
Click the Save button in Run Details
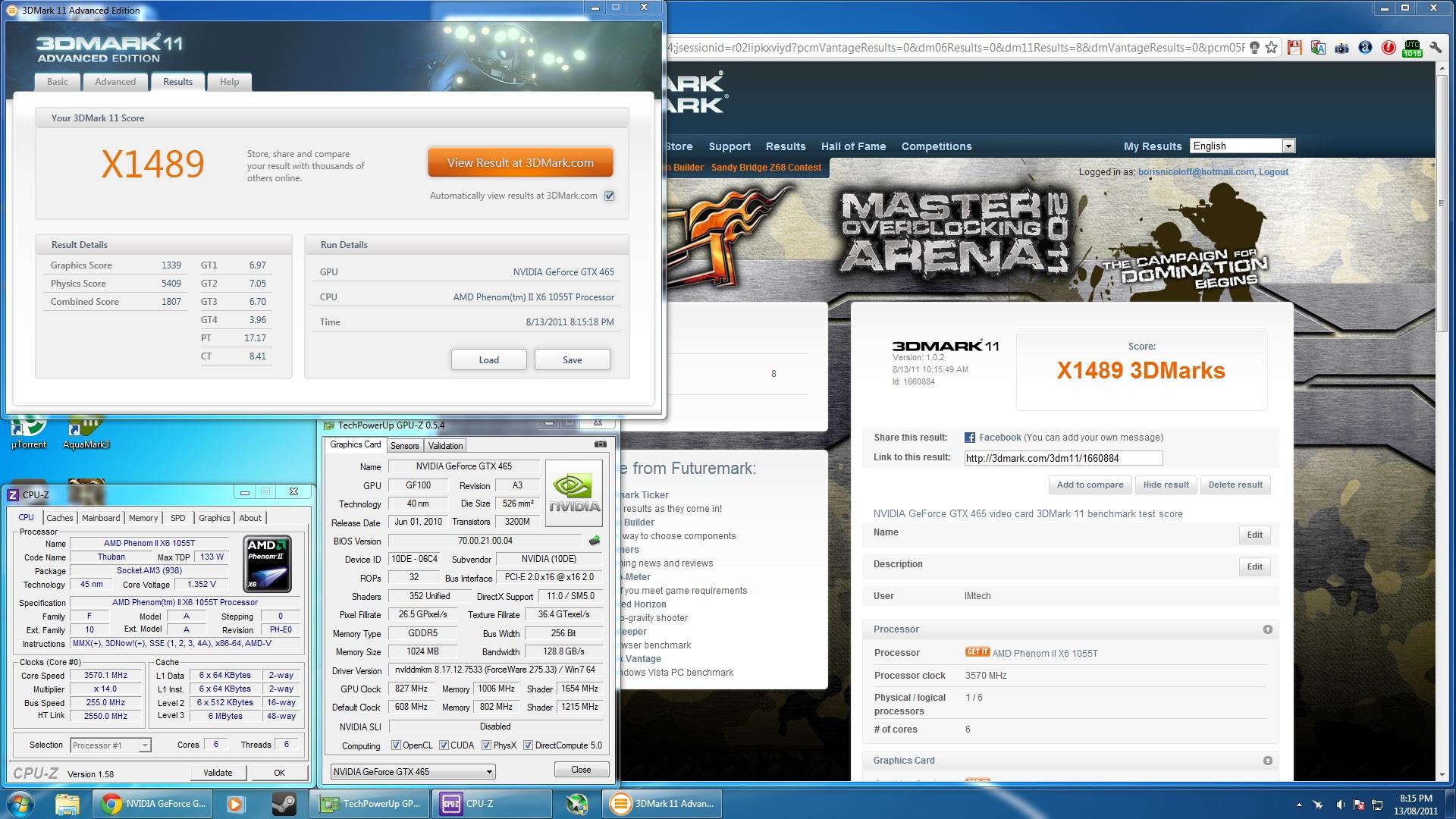click(573, 359)
